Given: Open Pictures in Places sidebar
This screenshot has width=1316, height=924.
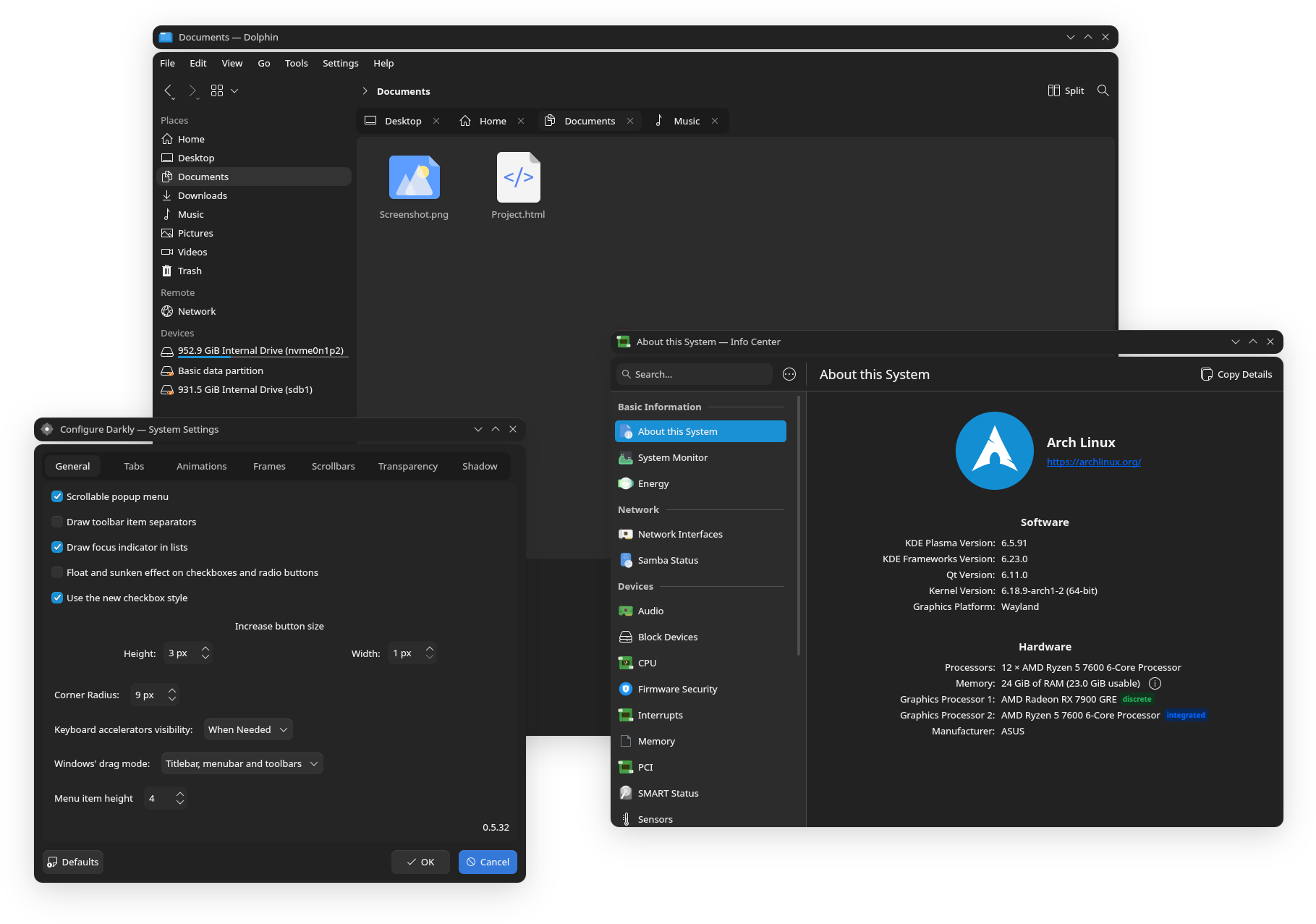Looking at the screenshot, I should pos(254,233).
